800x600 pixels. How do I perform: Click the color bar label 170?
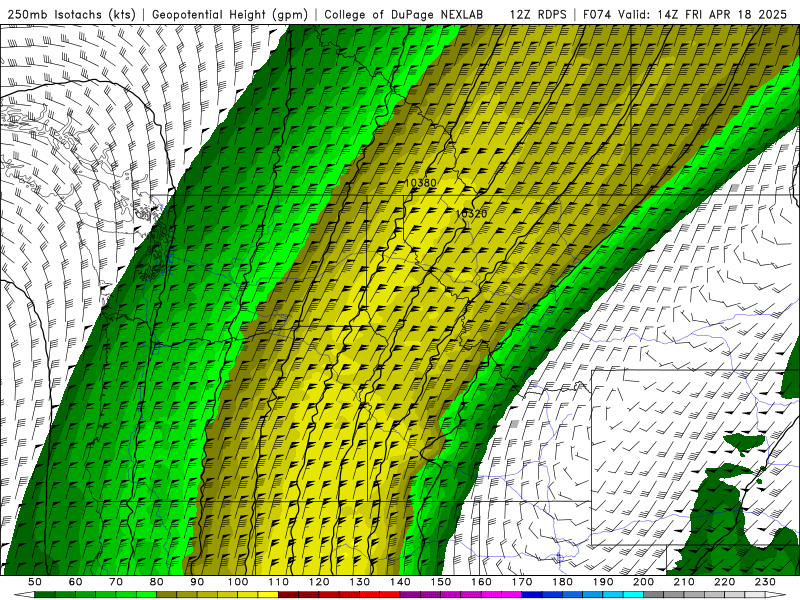(x=522, y=582)
